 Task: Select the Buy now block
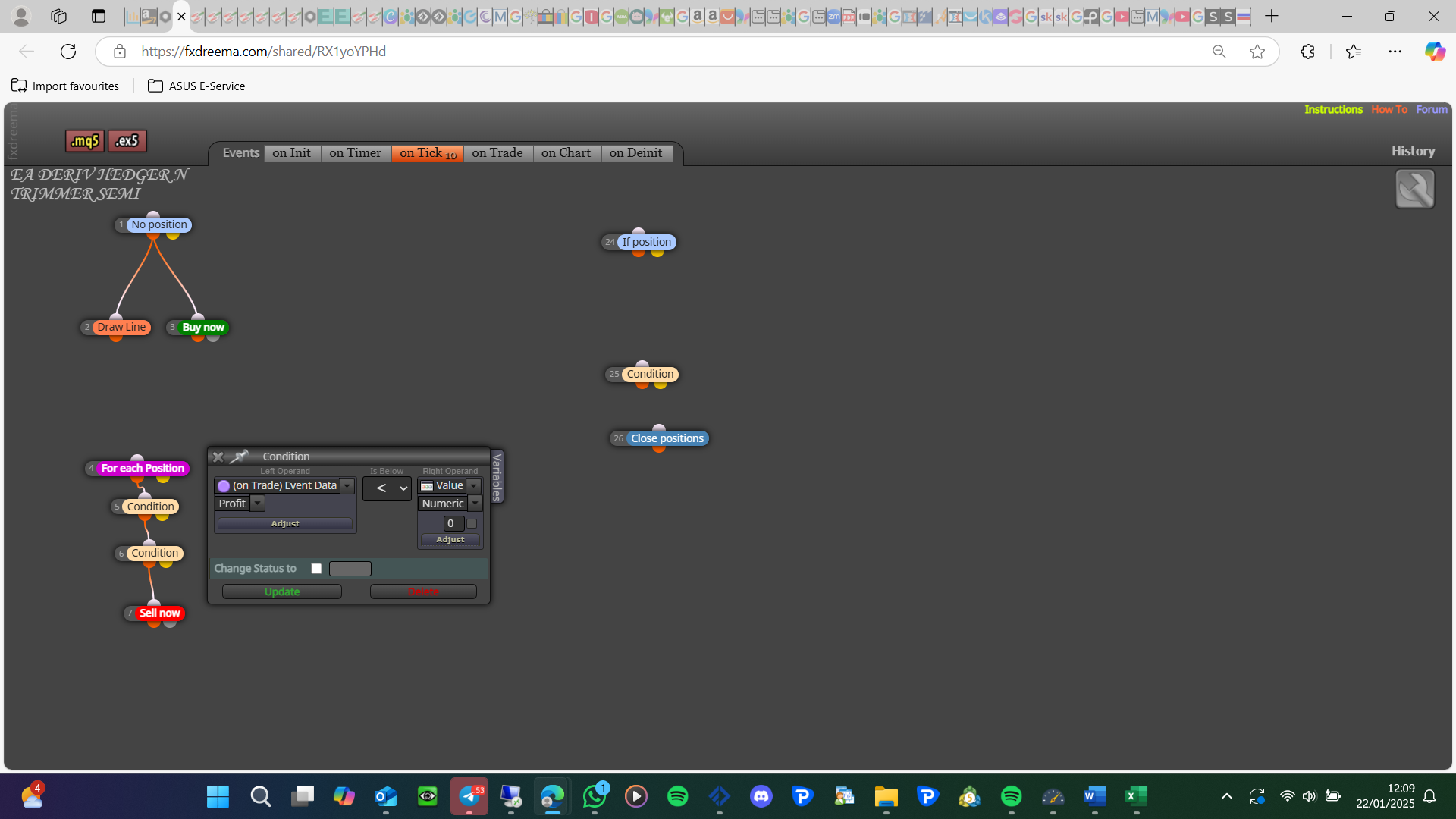203,328
